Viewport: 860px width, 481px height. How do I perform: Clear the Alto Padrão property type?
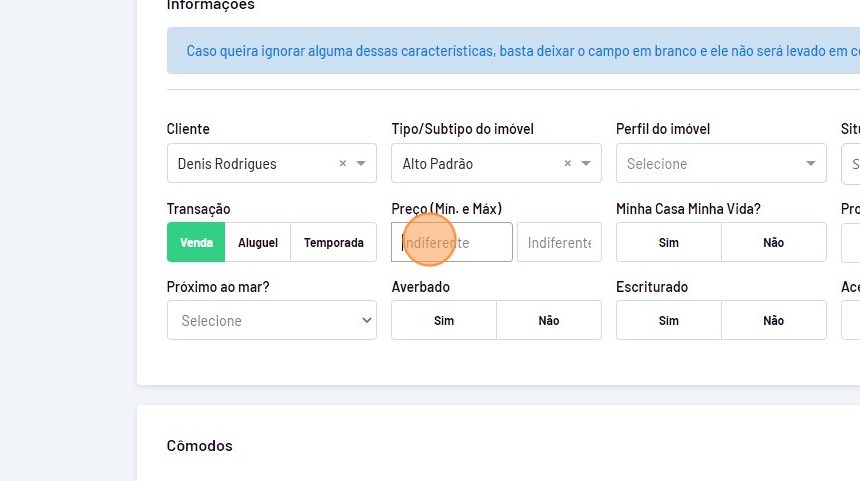click(x=568, y=164)
